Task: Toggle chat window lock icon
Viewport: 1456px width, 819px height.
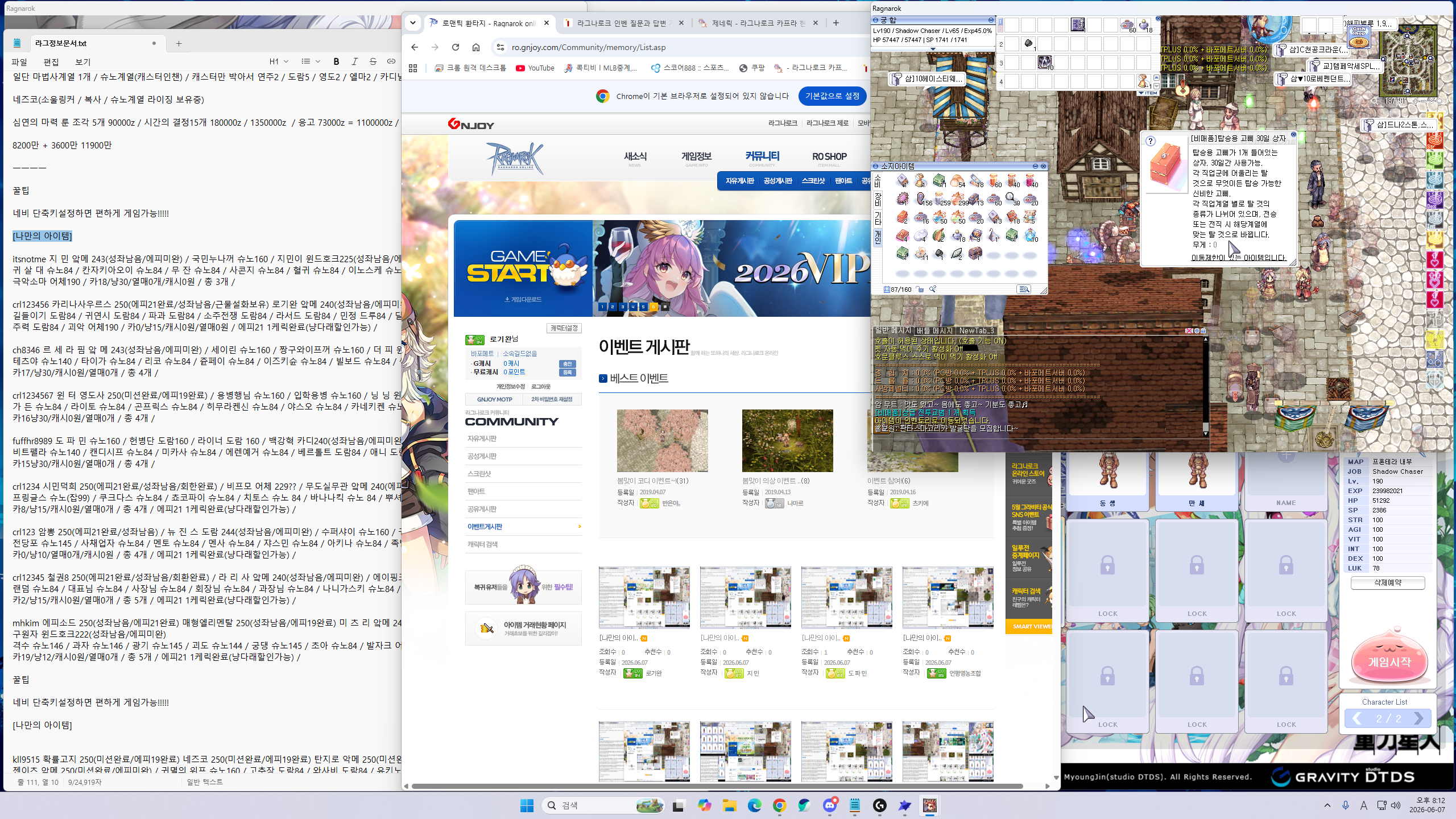Action: point(1203,330)
